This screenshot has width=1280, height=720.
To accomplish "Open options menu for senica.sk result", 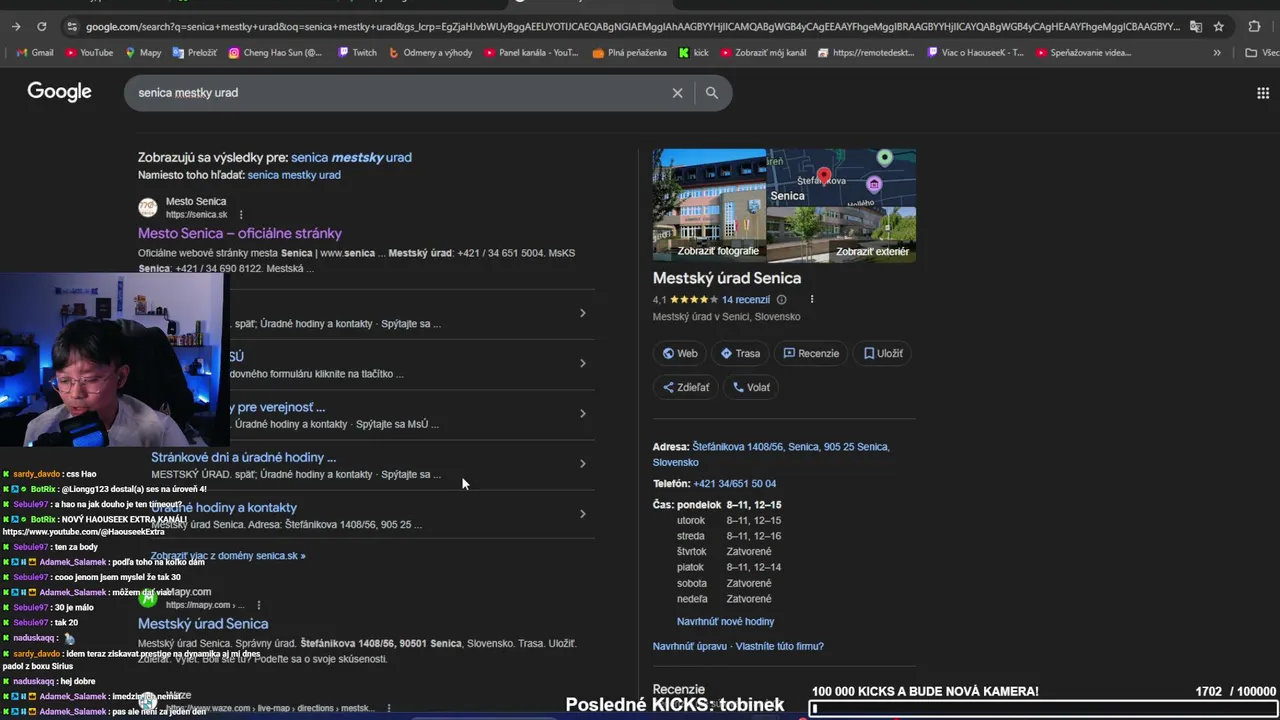I will 241,214.
